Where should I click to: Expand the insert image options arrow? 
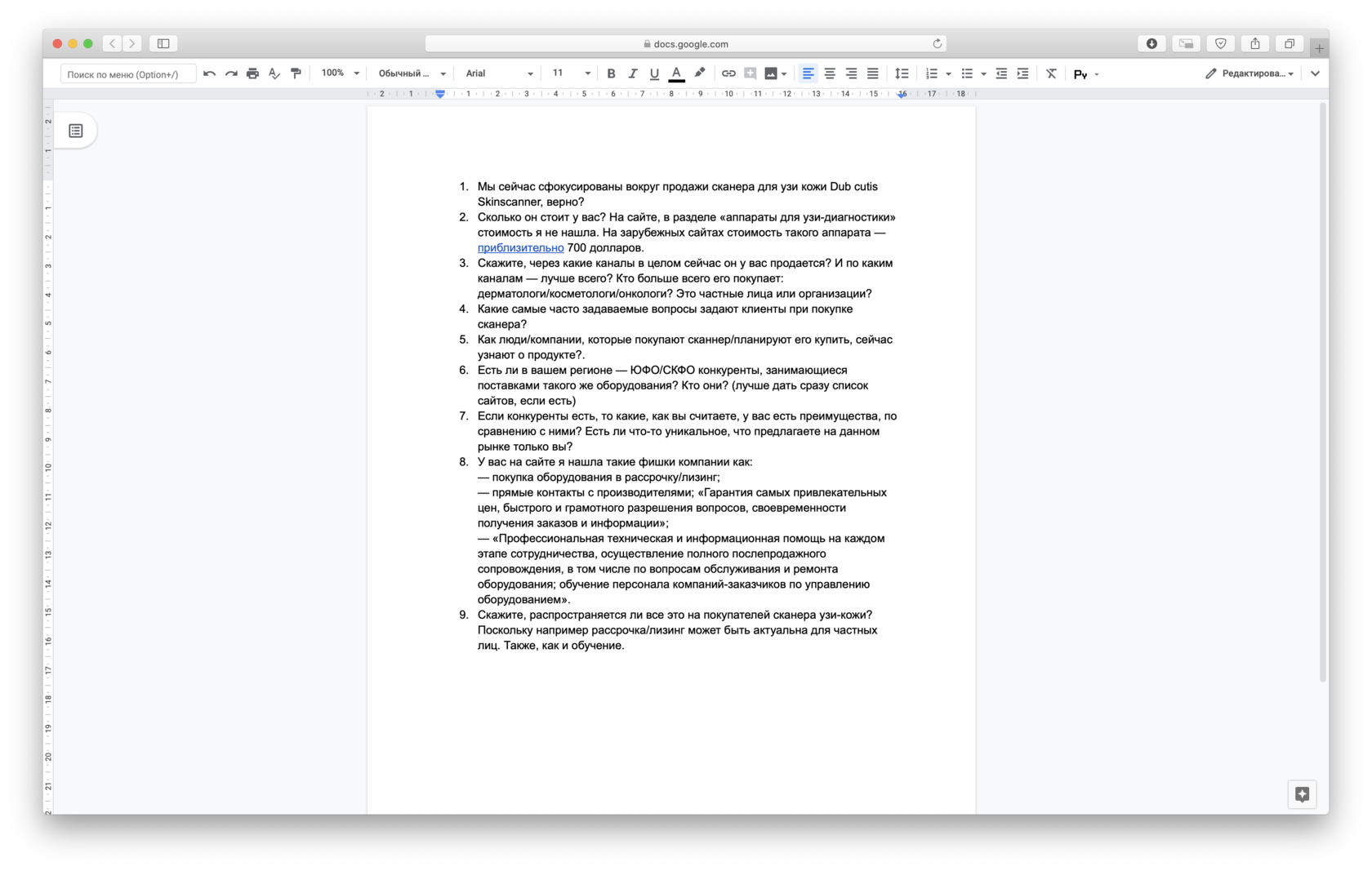tap(784, 74)
